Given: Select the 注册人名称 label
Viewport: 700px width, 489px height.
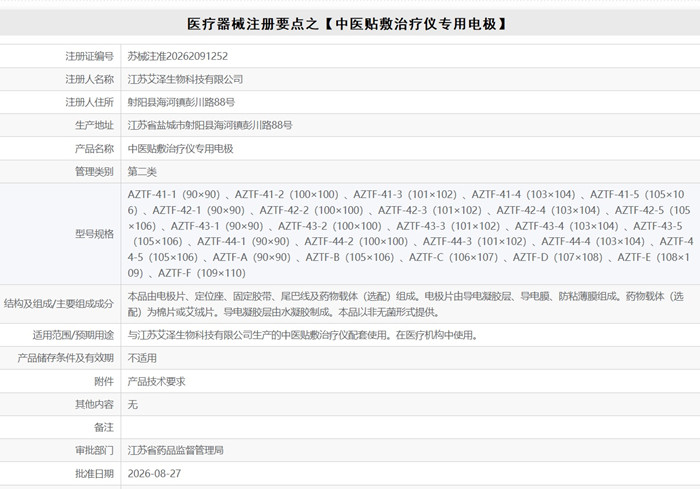Looking at the screenshot, I should [x=89, y=79].
